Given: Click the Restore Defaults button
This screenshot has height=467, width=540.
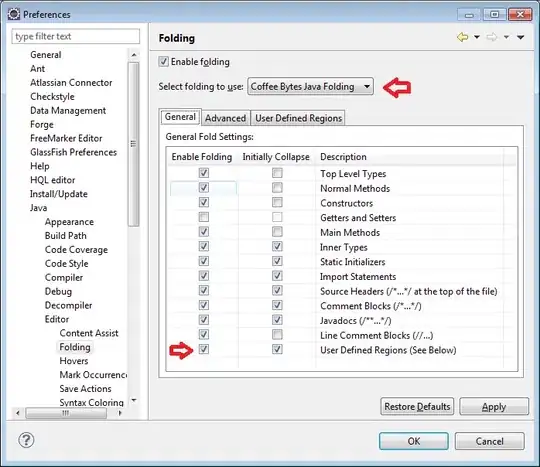Looking at the screenshot, I should pos(417,406).
